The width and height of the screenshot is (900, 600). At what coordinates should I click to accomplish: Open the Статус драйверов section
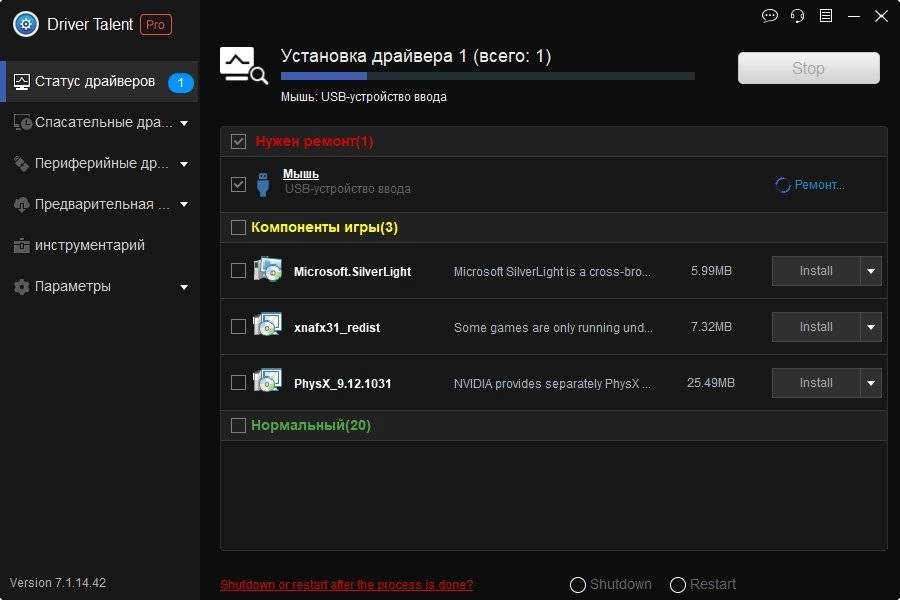coord(99,82)
